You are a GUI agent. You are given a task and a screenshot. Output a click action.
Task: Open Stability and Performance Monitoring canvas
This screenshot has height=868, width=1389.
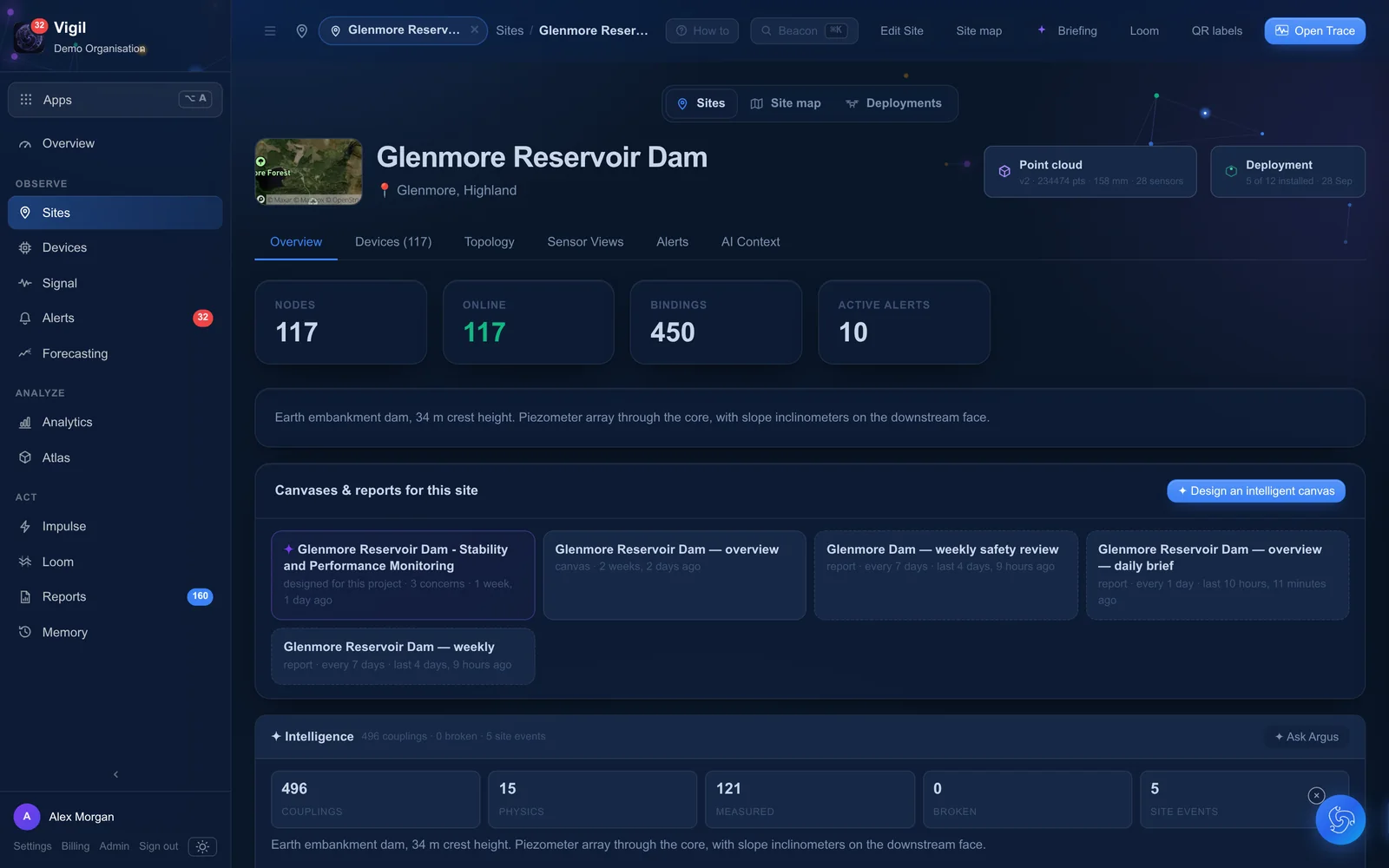pyautogui.click(x=403, y=575)
